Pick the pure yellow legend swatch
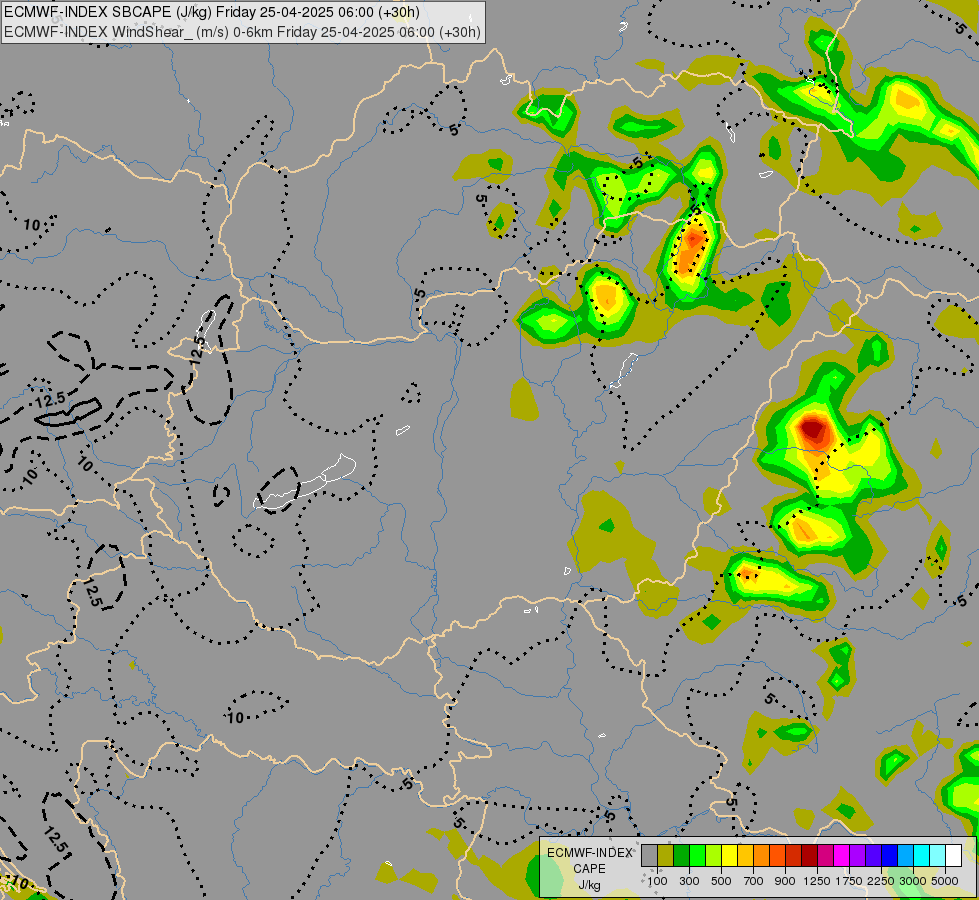Image resolution: width=979 pixels, height=900 pixels. click(729, 856)
